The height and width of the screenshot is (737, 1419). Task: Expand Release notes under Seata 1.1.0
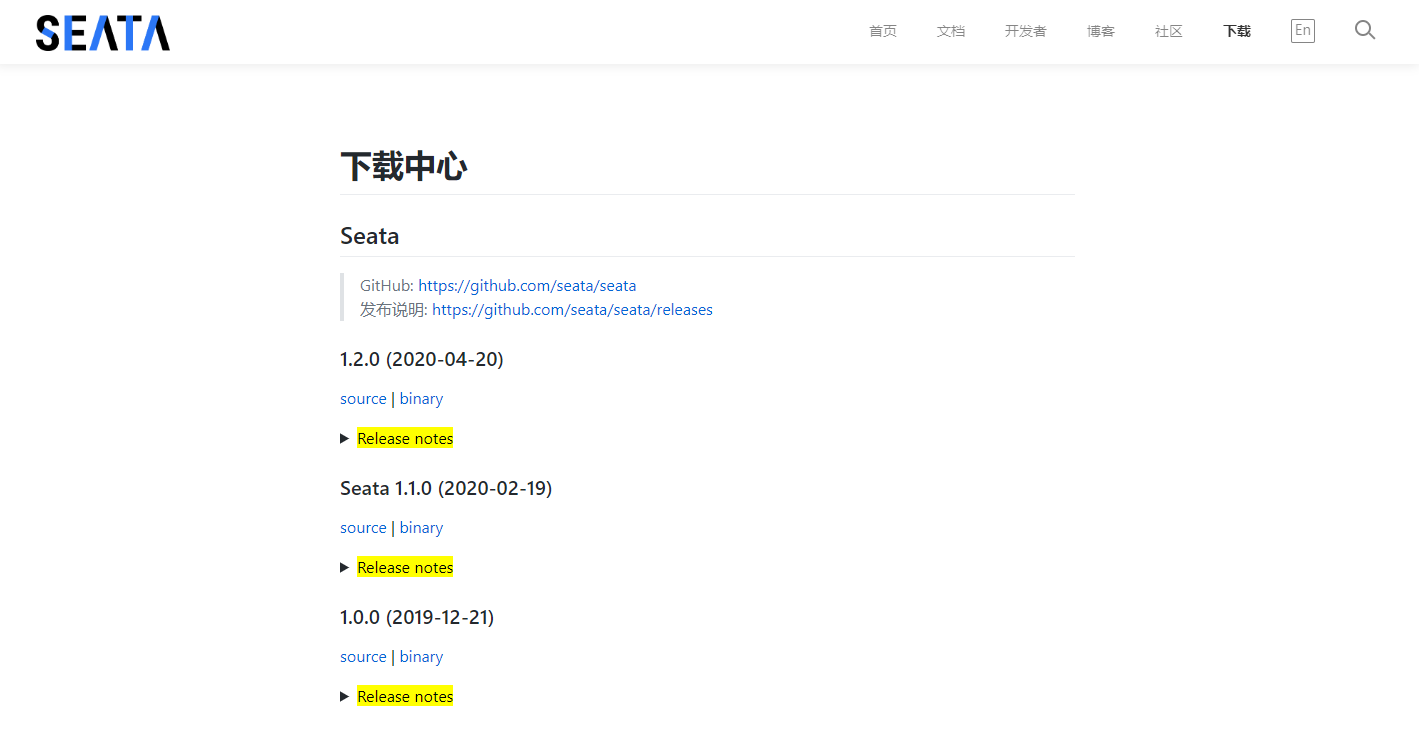[x=404, y=567]
